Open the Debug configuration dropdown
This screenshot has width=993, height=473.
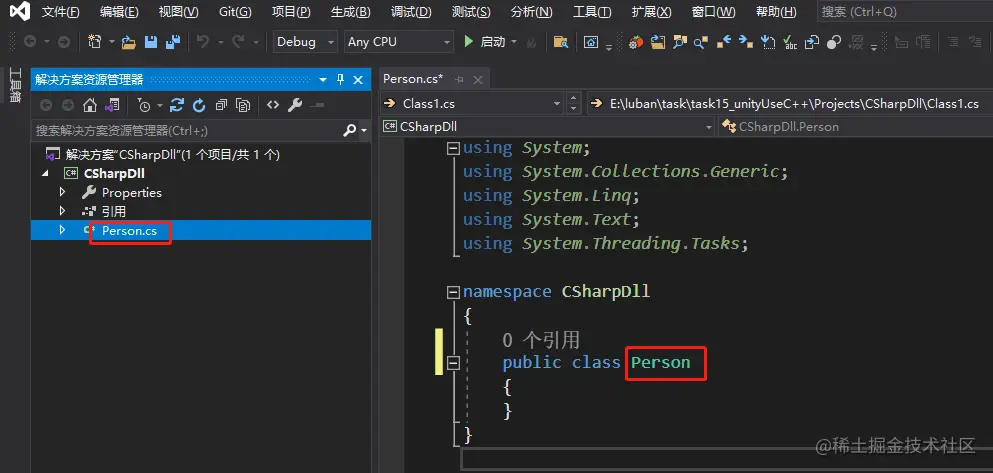(x=305, y=42)
